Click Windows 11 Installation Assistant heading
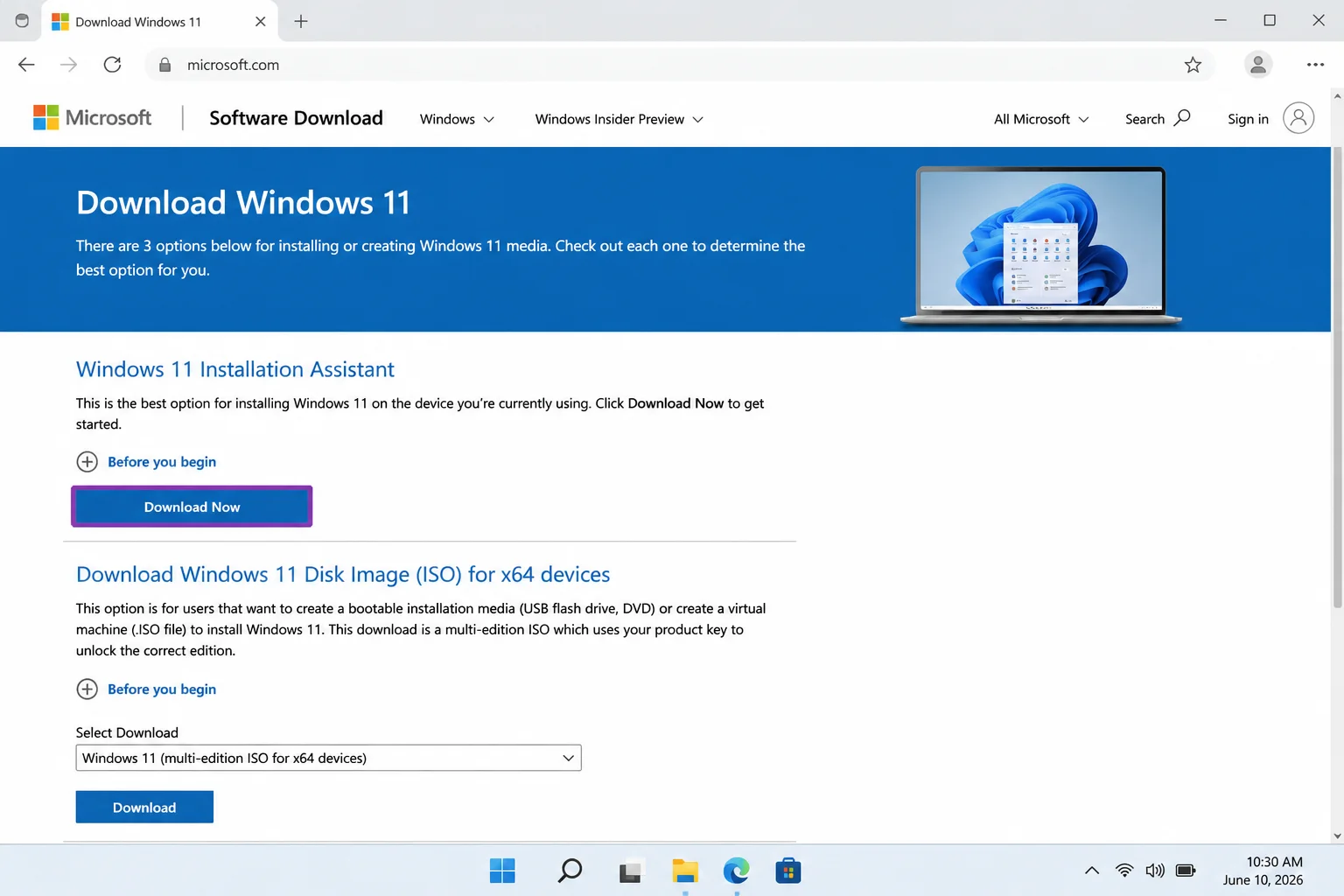The width and height of the screenshot is (1344, 896). click(x=235, y=369)
